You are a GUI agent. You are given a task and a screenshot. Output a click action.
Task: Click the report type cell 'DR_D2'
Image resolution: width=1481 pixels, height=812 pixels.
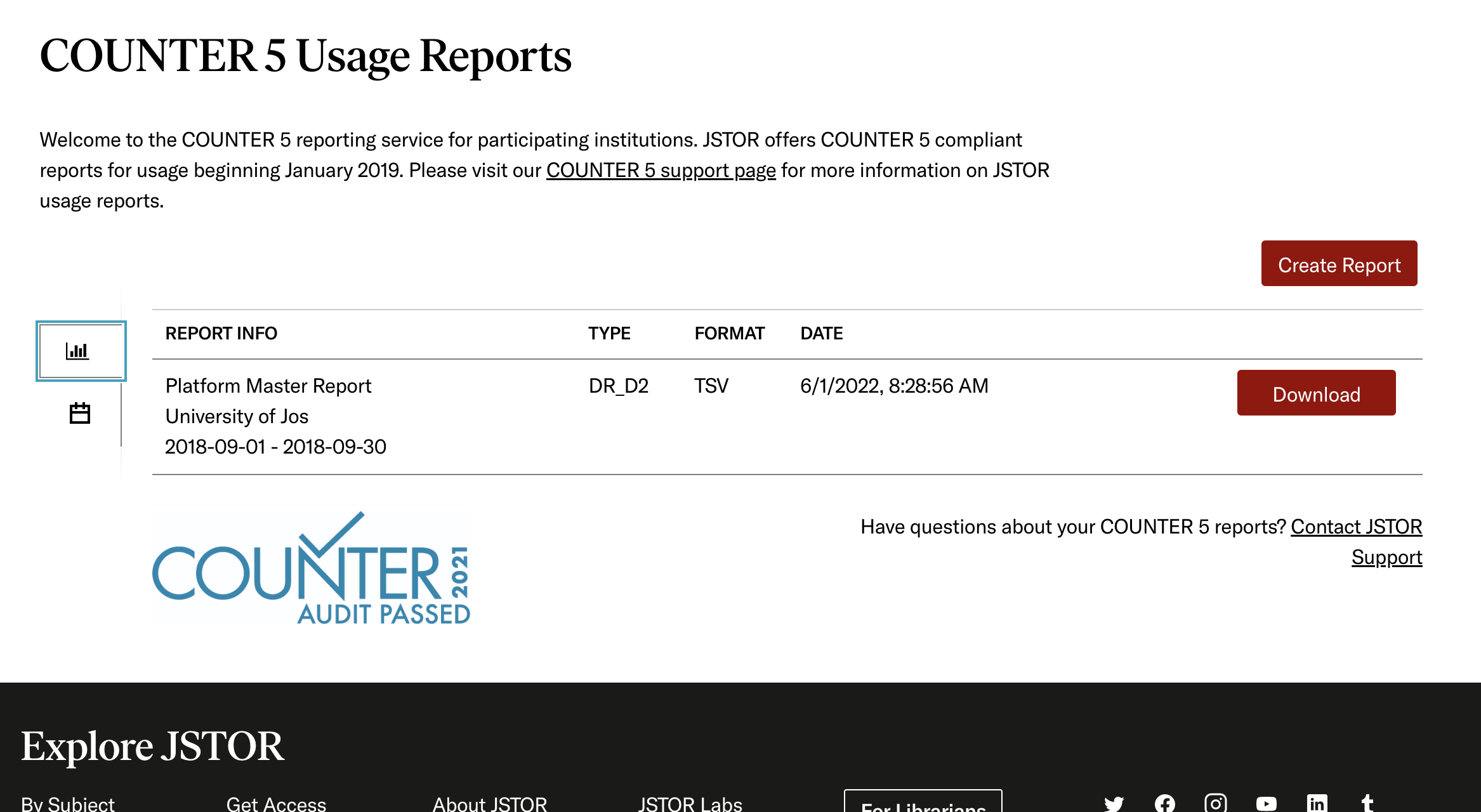pos(619,386)
